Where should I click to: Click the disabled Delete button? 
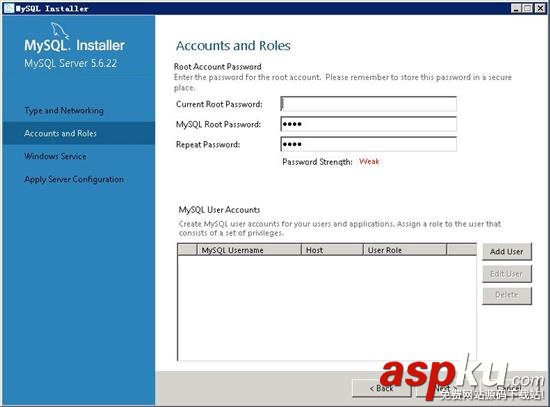point(507,295)
